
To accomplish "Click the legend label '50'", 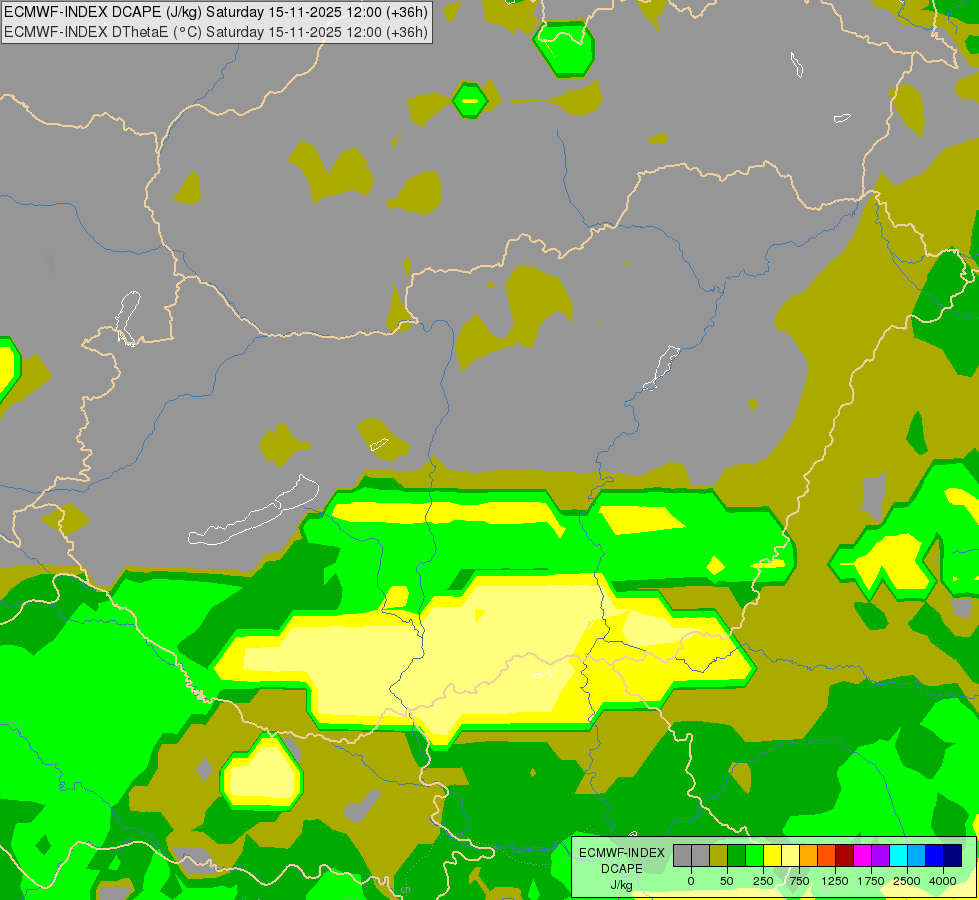I will click(x=727, y=881).
